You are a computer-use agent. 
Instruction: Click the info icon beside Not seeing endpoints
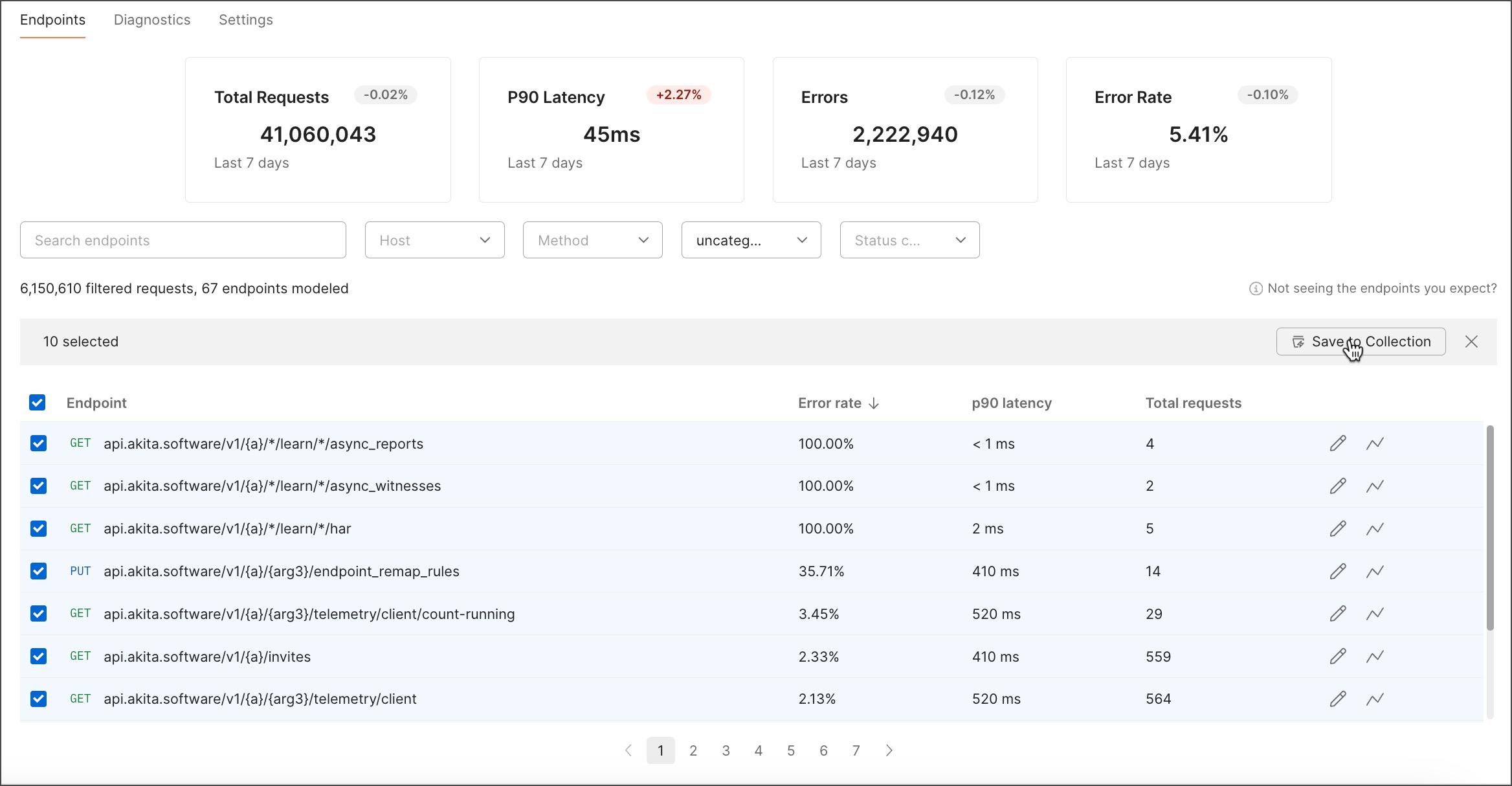coord(1256,289)
